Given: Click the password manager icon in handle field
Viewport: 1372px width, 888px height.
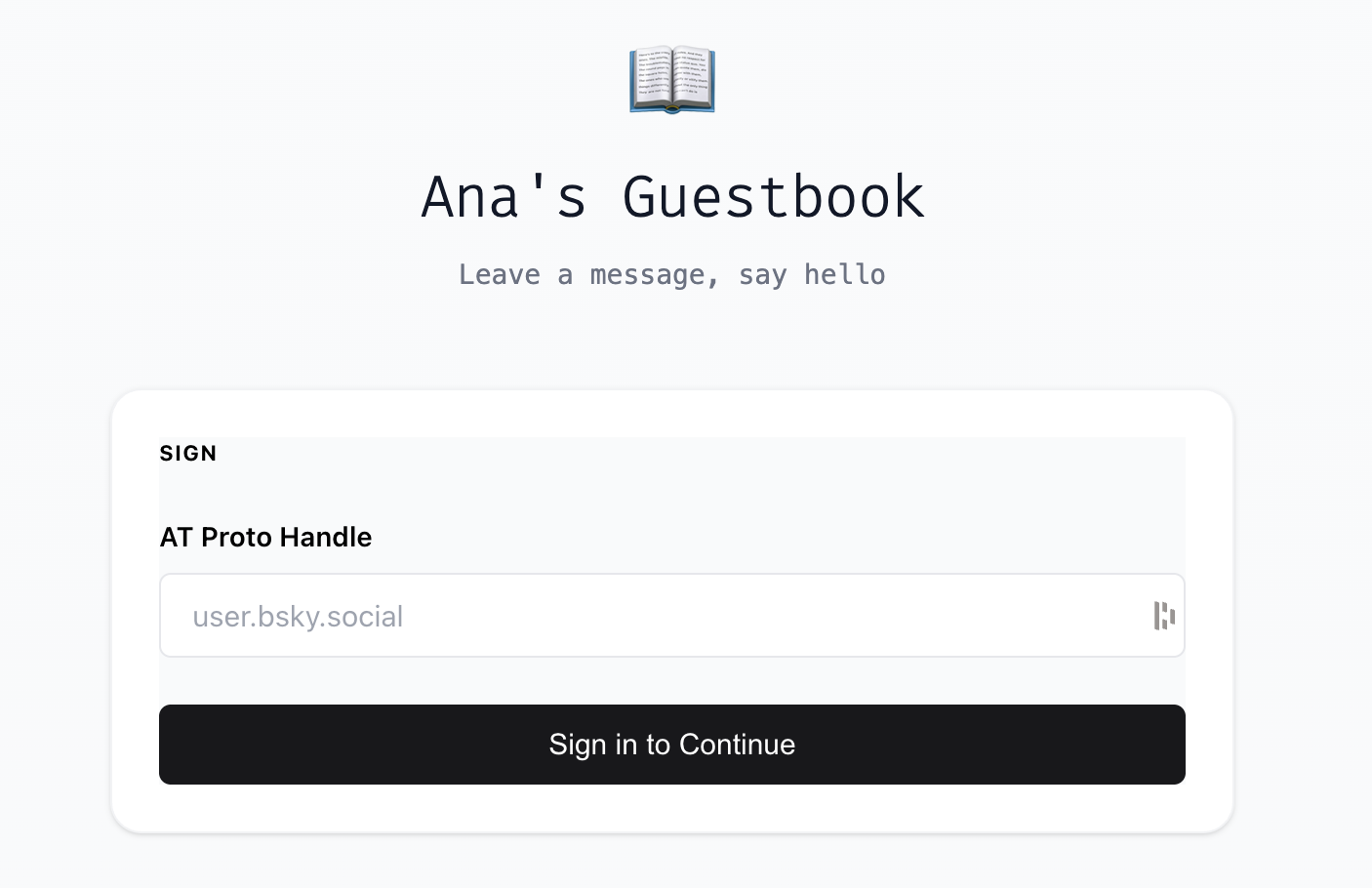Looking at the screenshot, I should click(1163, 616).
